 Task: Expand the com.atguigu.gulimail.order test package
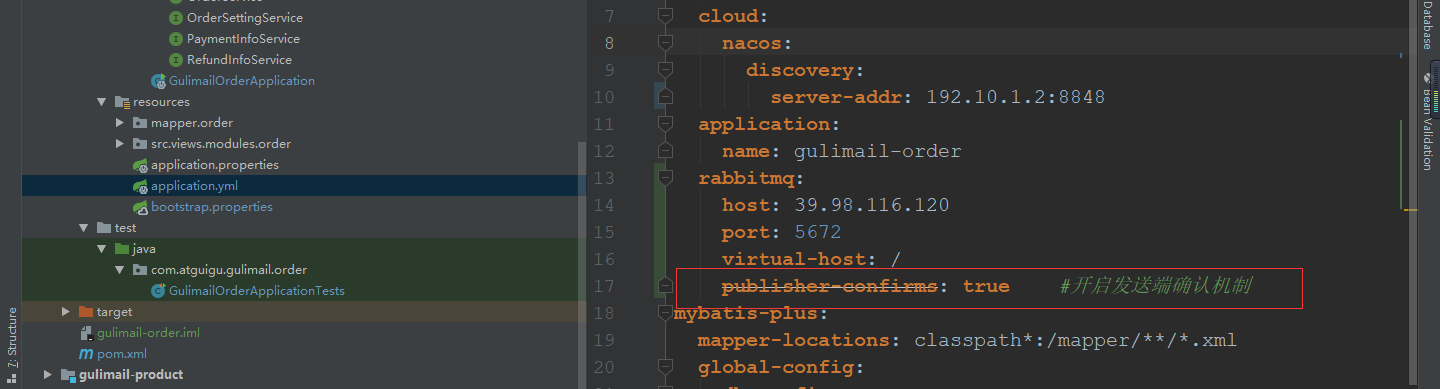119,270
